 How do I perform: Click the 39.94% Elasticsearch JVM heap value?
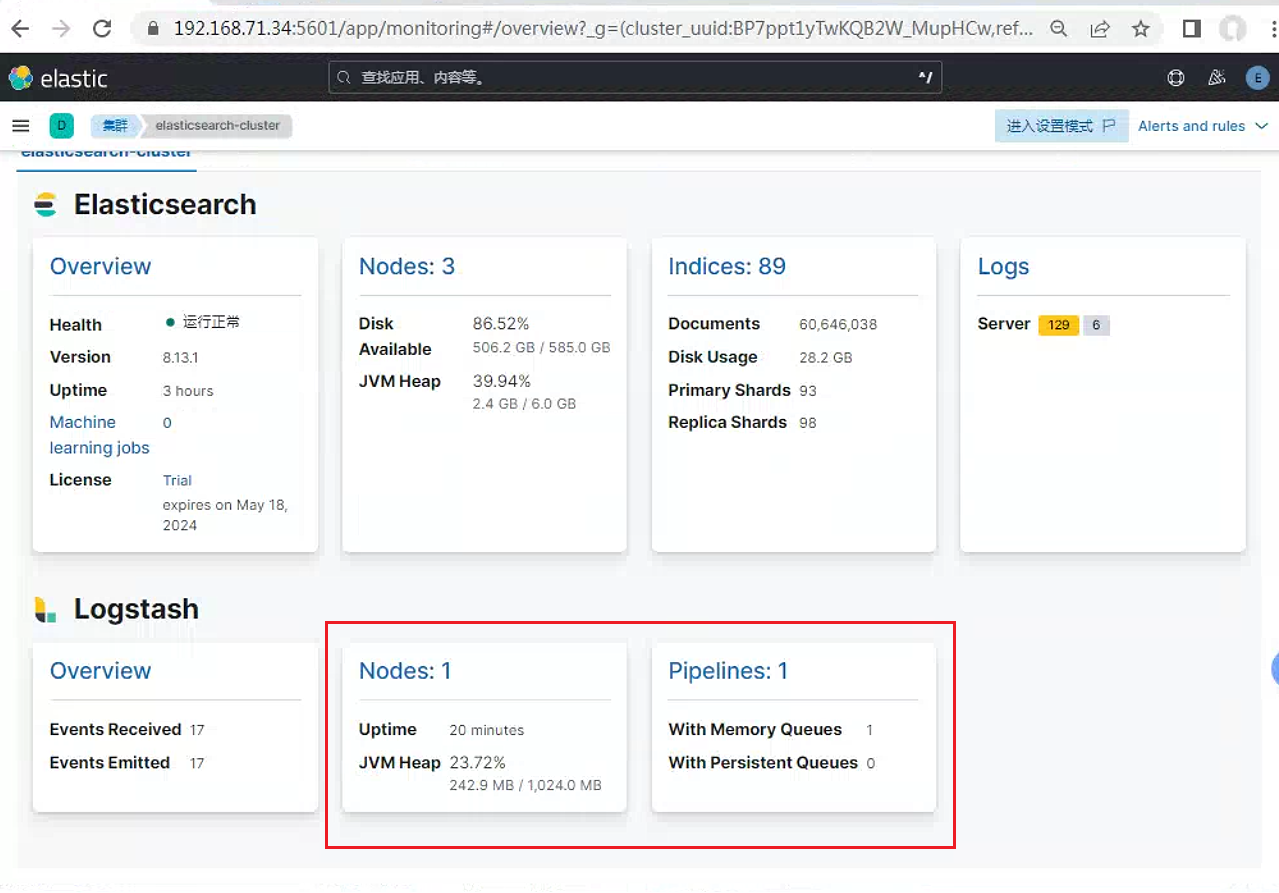point(502,381)
